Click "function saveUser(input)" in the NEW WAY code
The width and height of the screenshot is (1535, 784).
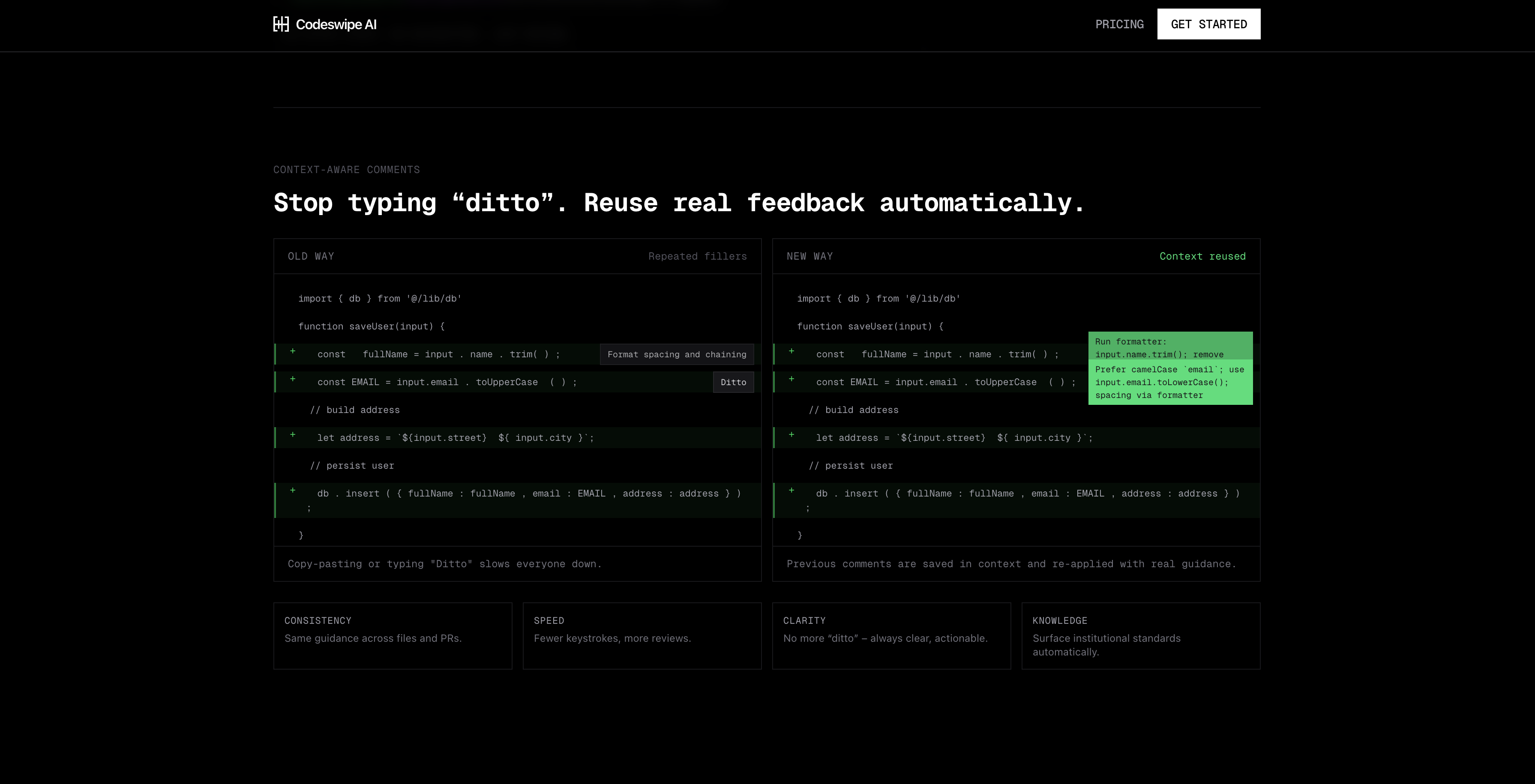coord(870,326)
